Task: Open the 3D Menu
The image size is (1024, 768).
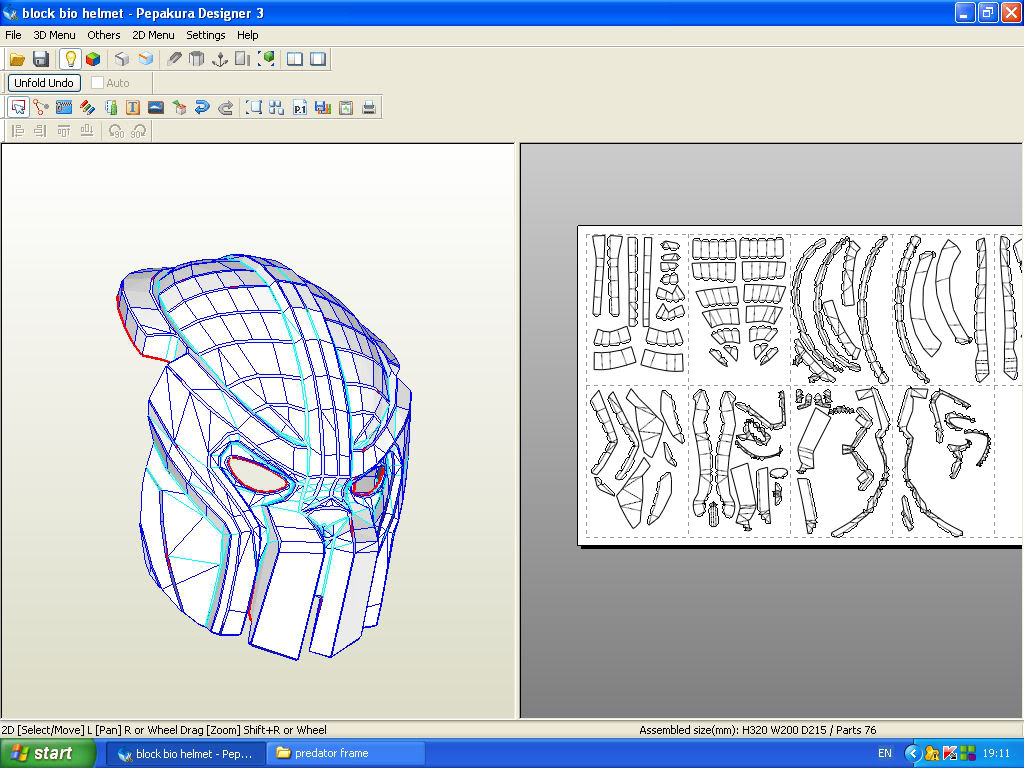Action: (54, 35)
